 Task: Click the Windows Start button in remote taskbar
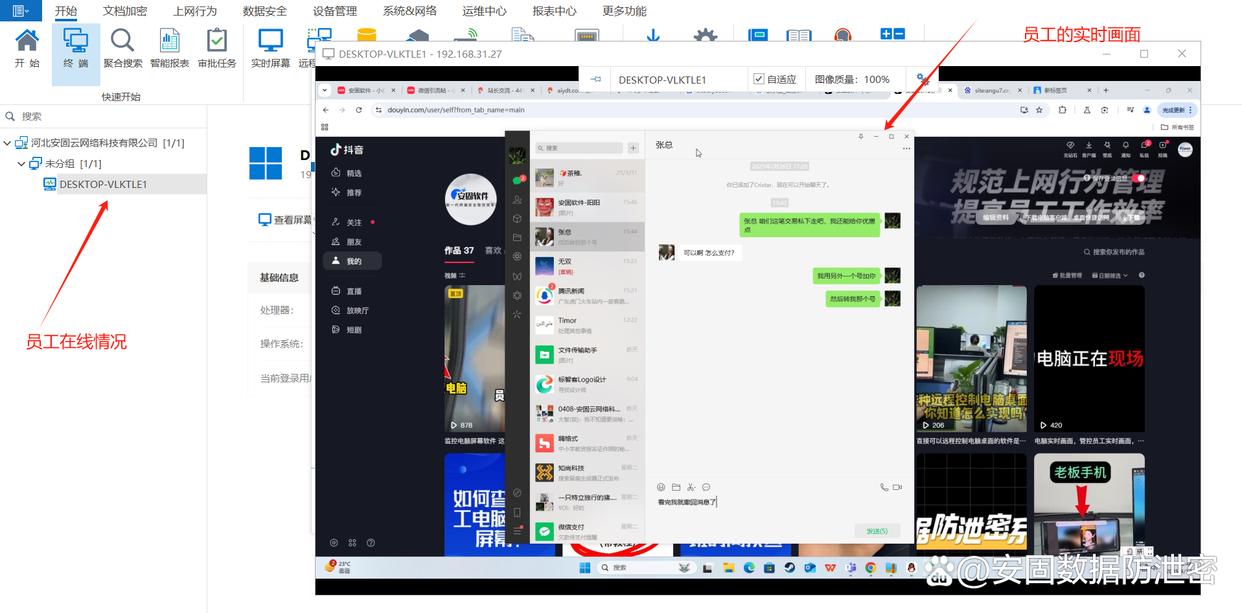tap(587, 567)
